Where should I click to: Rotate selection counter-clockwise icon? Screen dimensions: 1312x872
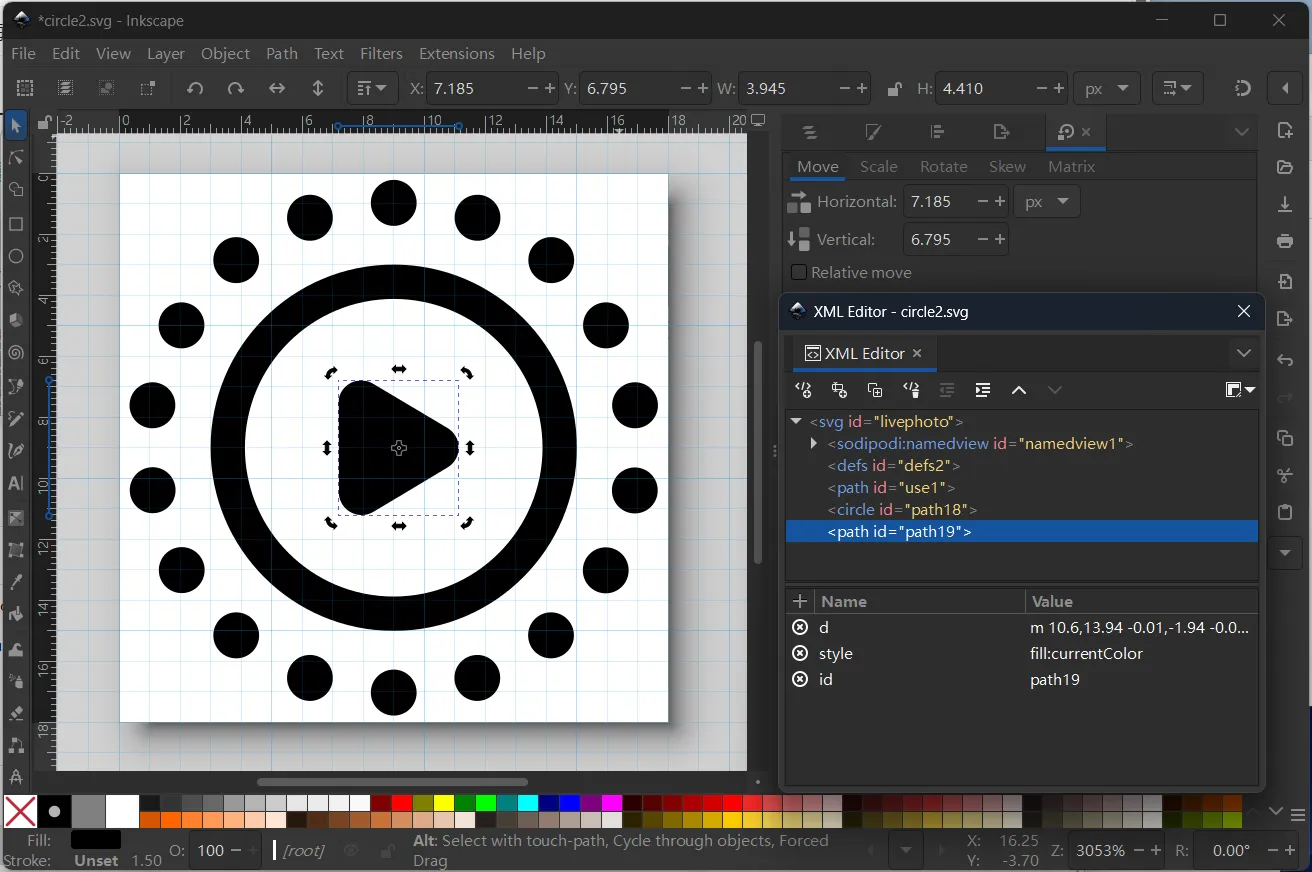click(195, 88)
